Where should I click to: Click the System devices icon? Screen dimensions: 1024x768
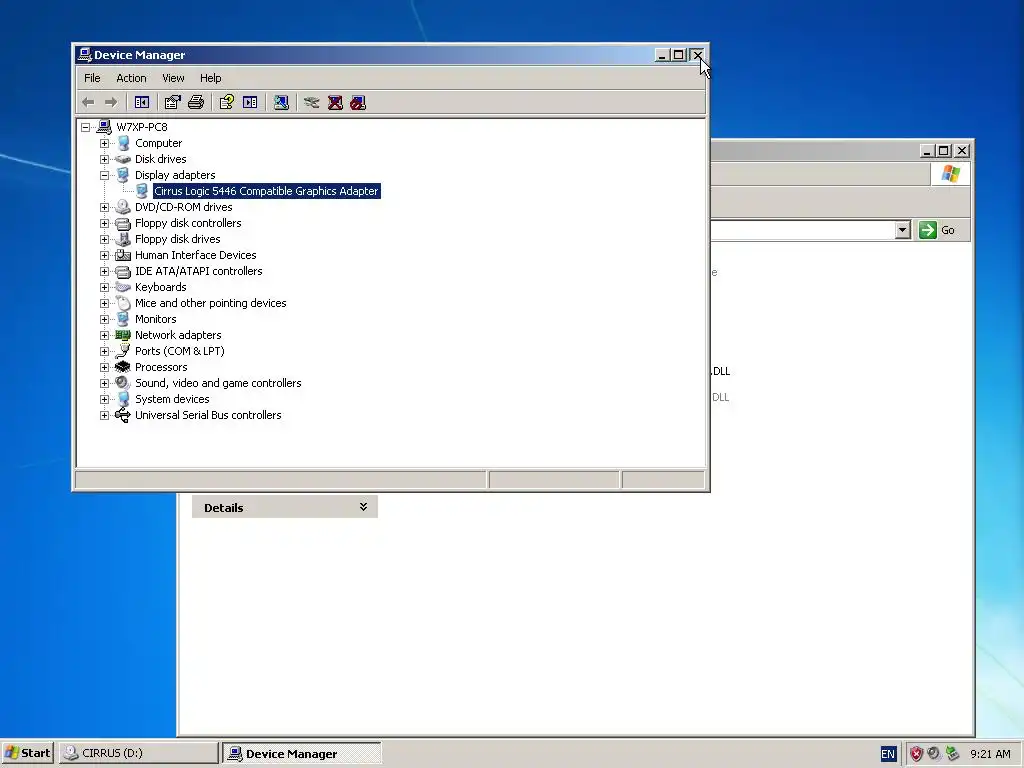pos(123,399)
